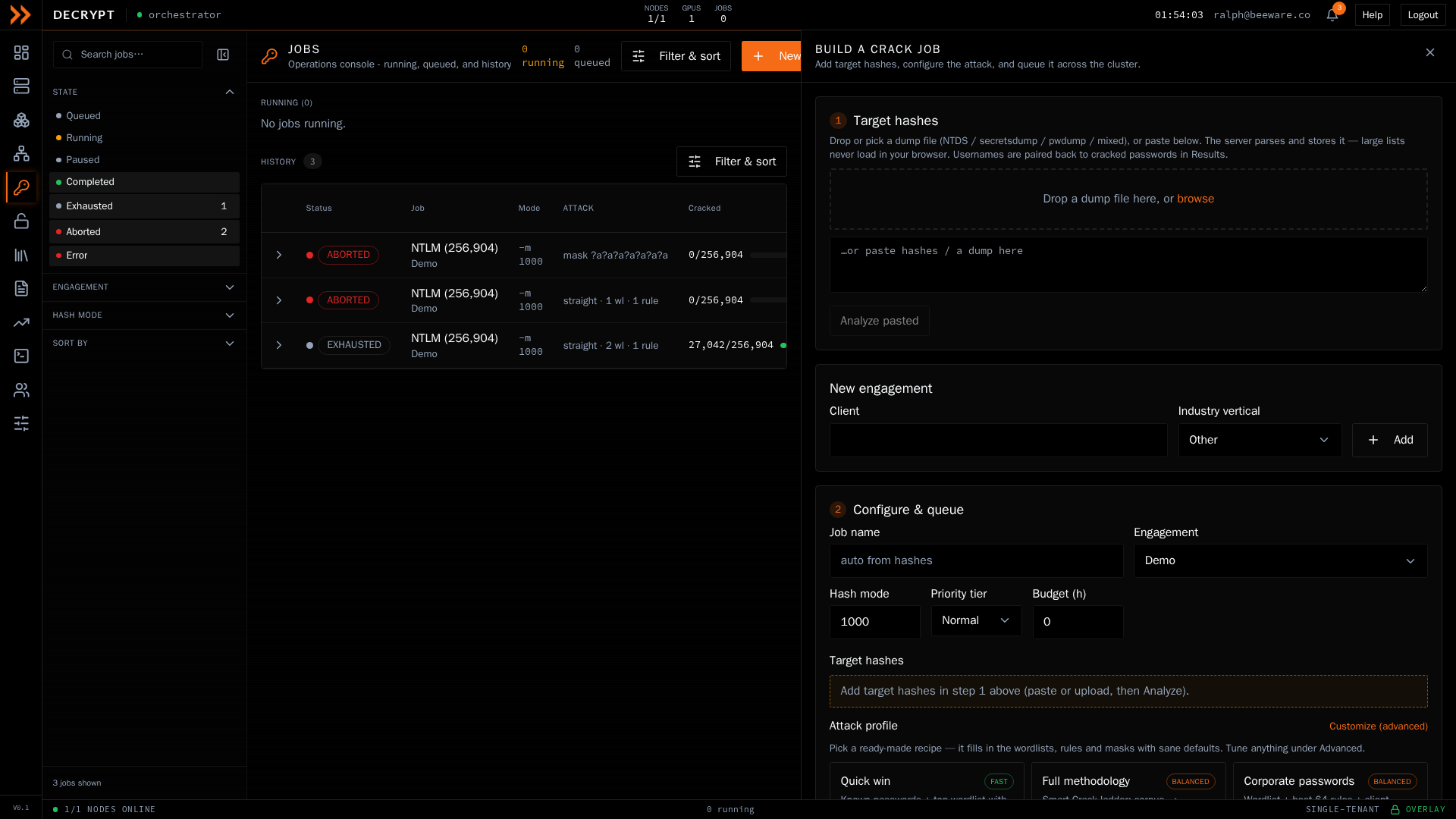Select the orange key Jobs icon in sidebar
Image resolution: width=1456 pixels, height=819 pixels.
pyautogui.click(x=21, y=187)
